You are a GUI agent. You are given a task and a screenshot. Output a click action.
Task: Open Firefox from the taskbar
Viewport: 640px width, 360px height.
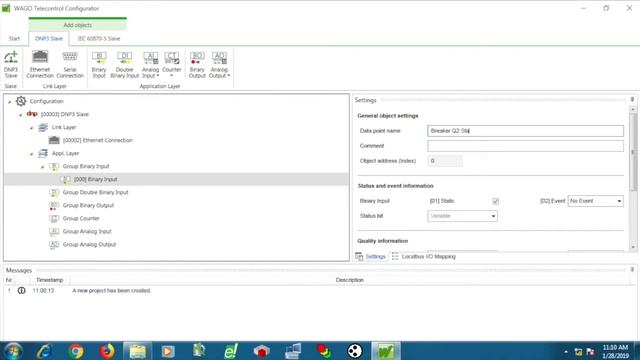107,351
